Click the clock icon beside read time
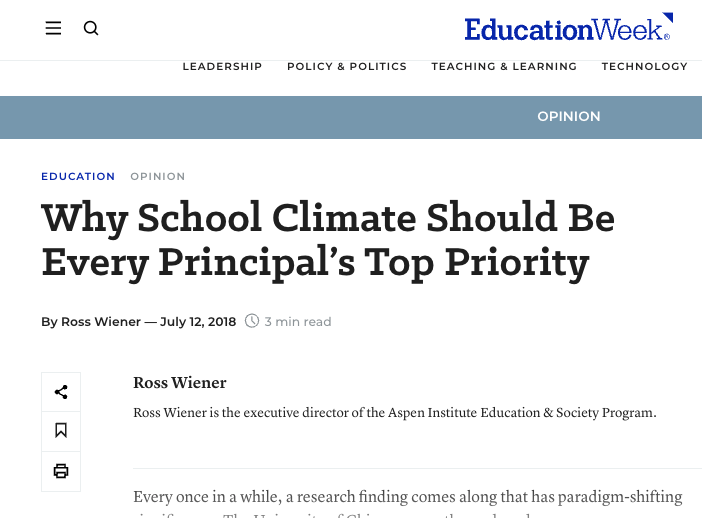 (x=252, y=321)
